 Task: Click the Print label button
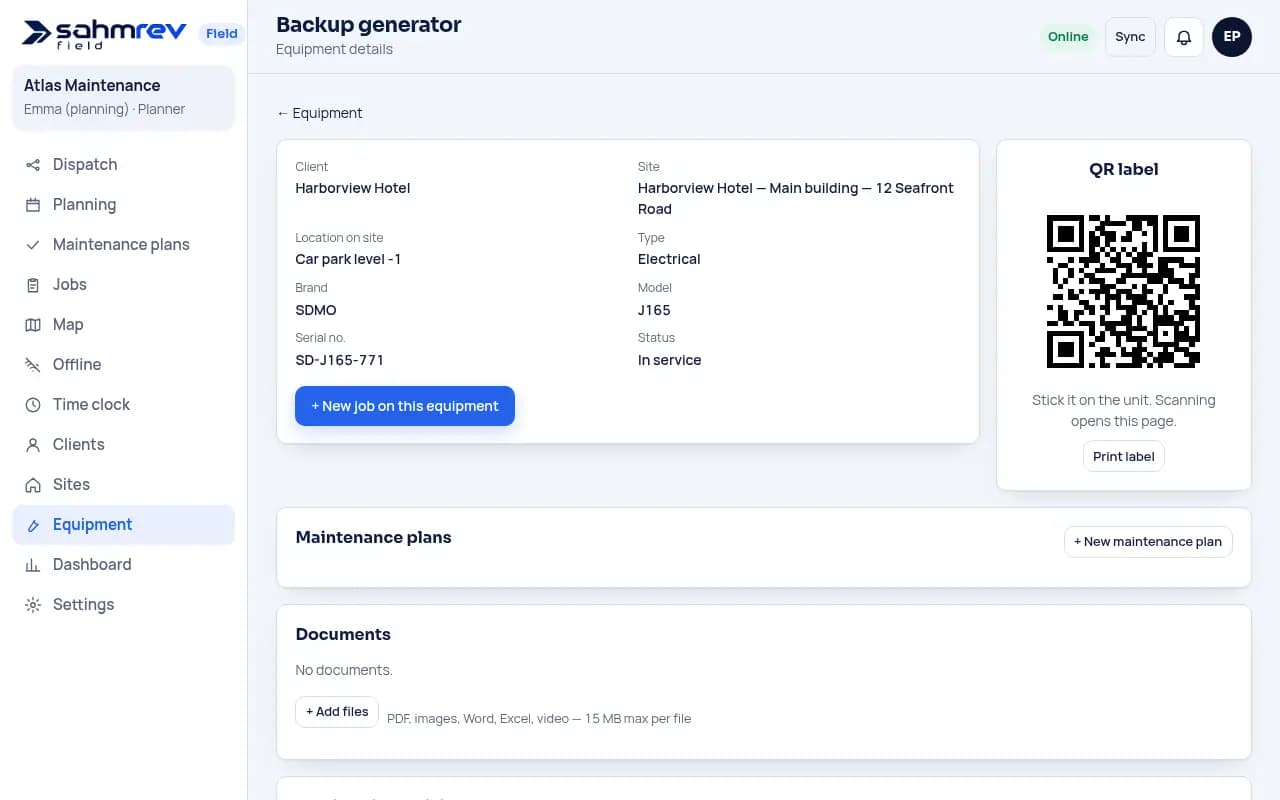click(x=1124, y=457)
